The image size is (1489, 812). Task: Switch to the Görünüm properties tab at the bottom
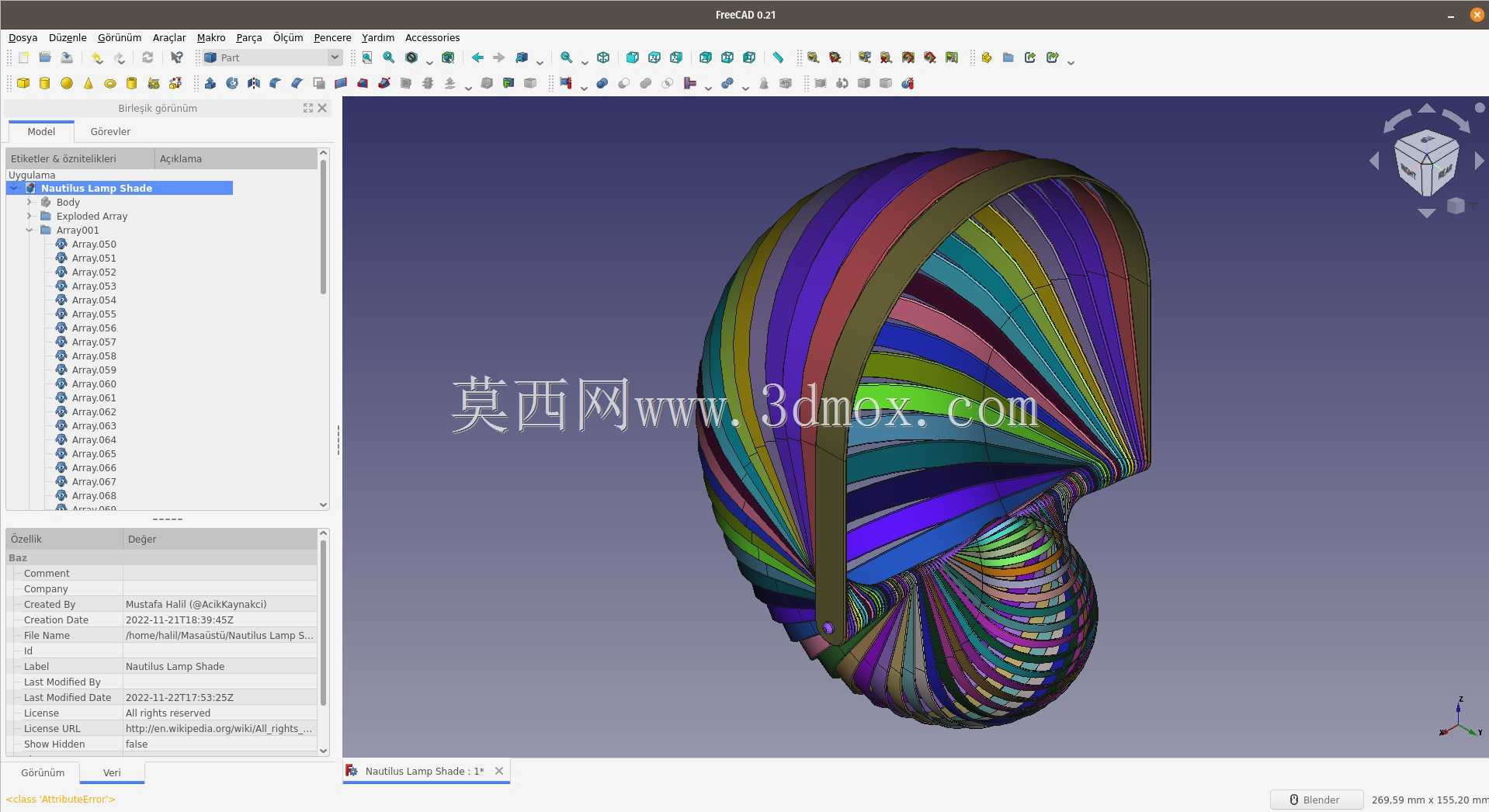[x=43, y=772]
